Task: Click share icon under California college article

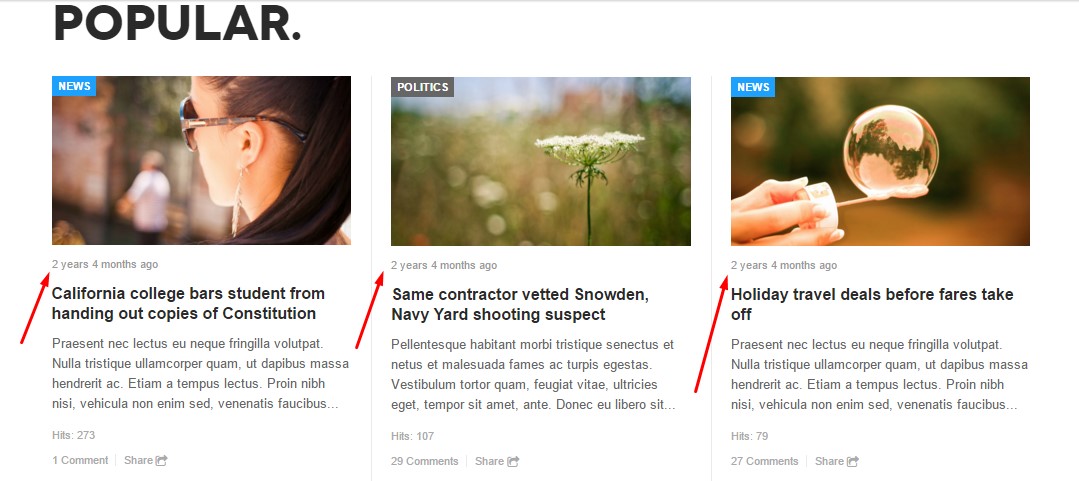Action: [x=162, y=460]
